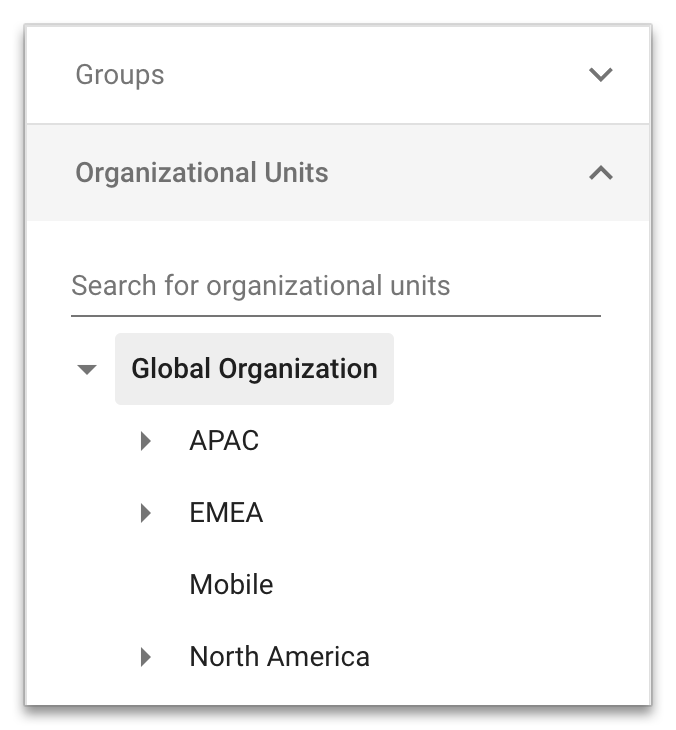Open the Groups panel via its down arrow
The image size is (676, 730).
click(x=600, y=75)
